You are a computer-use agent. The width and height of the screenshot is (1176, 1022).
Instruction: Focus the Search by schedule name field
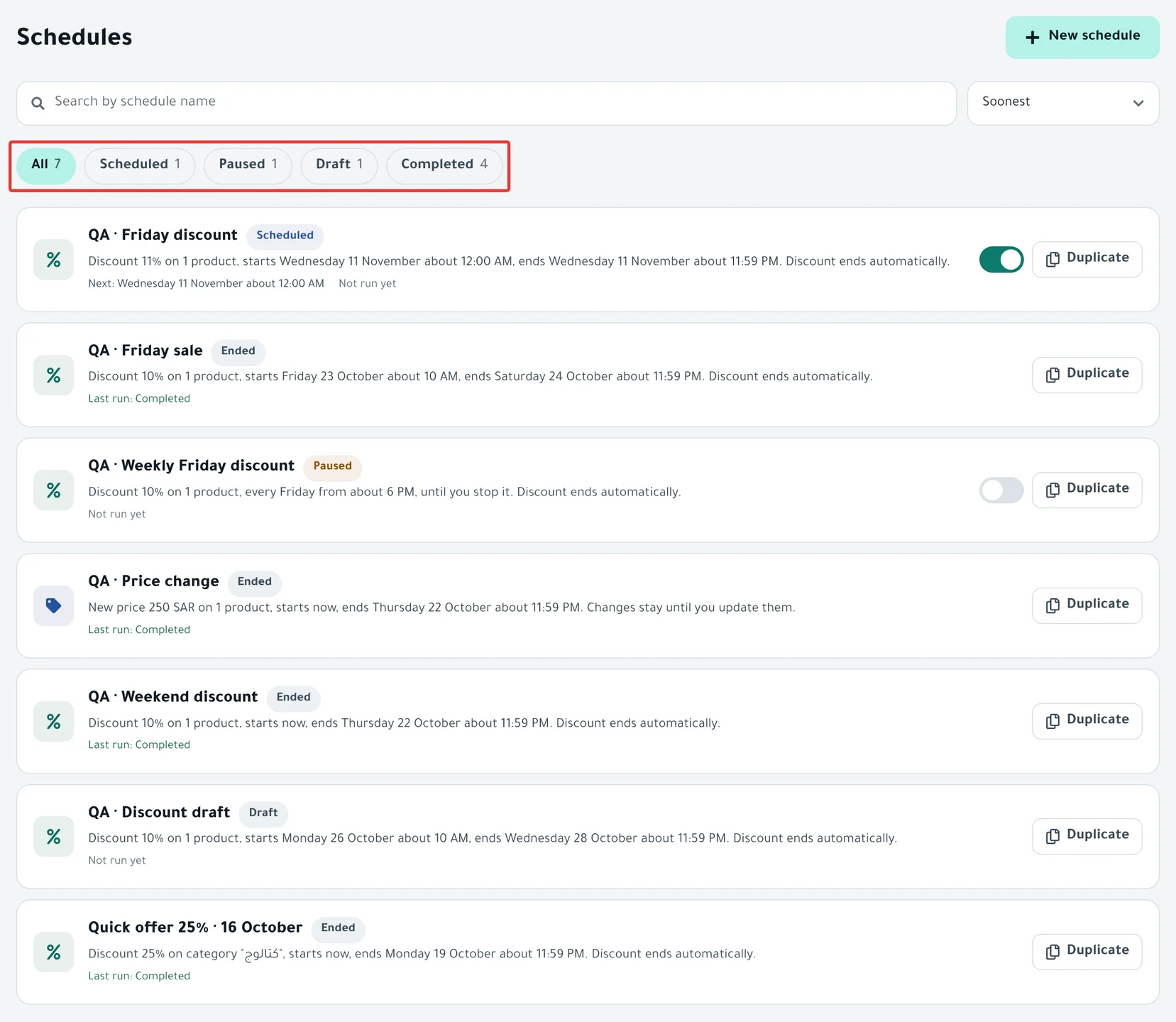pyautogui.click(x=486, y=104)
